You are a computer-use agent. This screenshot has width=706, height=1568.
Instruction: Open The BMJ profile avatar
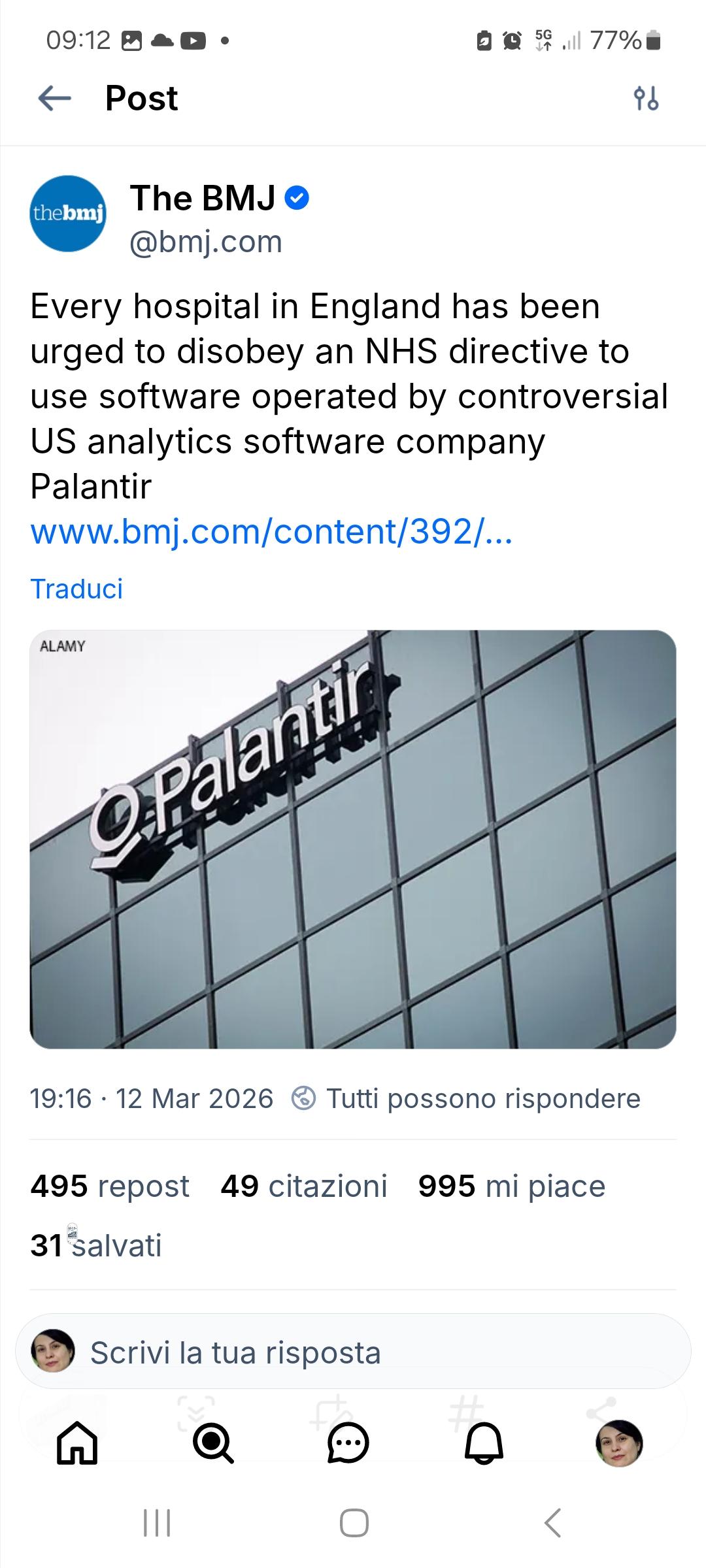pos(68,214)
